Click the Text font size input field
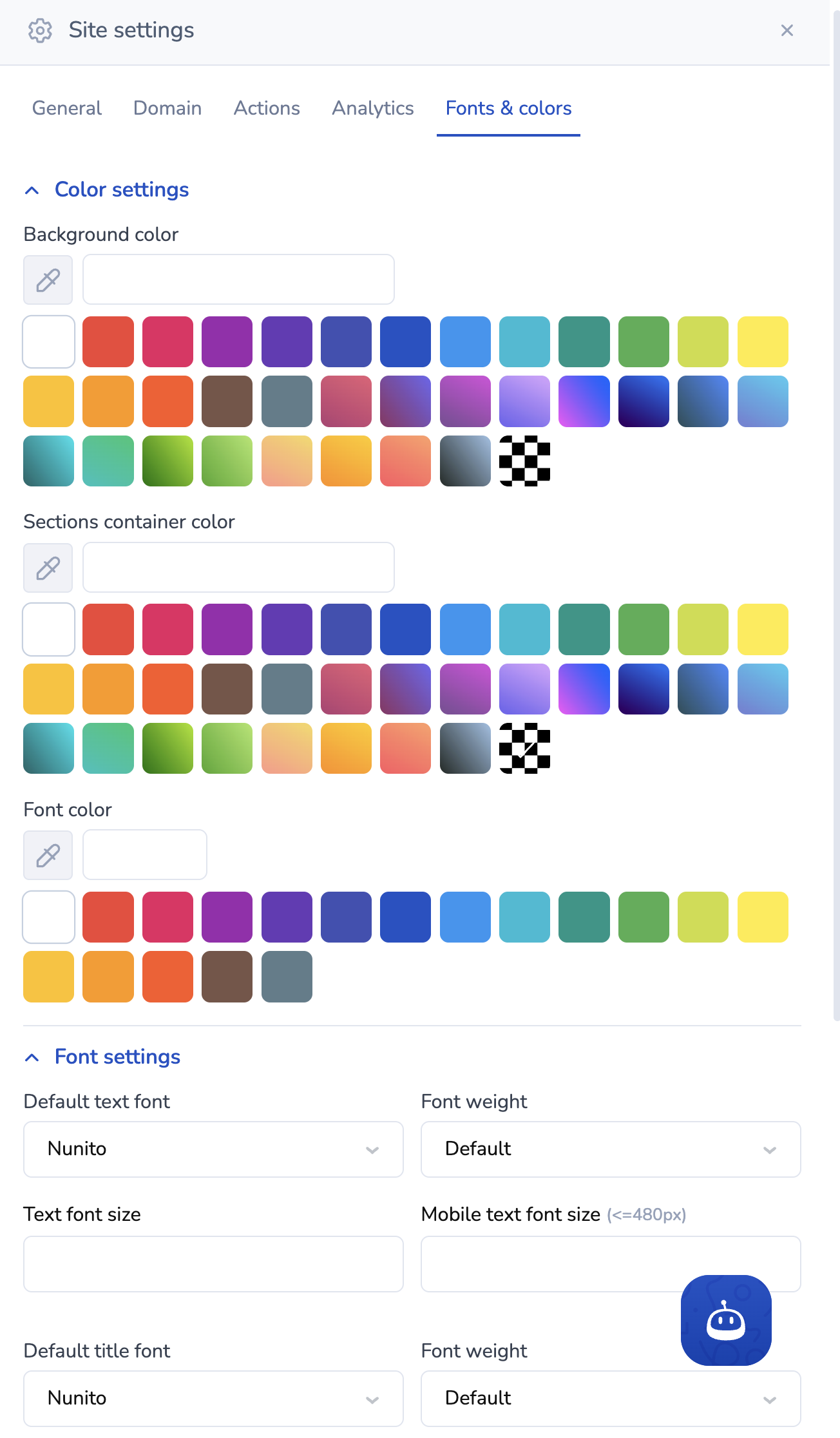This screenshot has width=840, height=1438. [213, 1264]
